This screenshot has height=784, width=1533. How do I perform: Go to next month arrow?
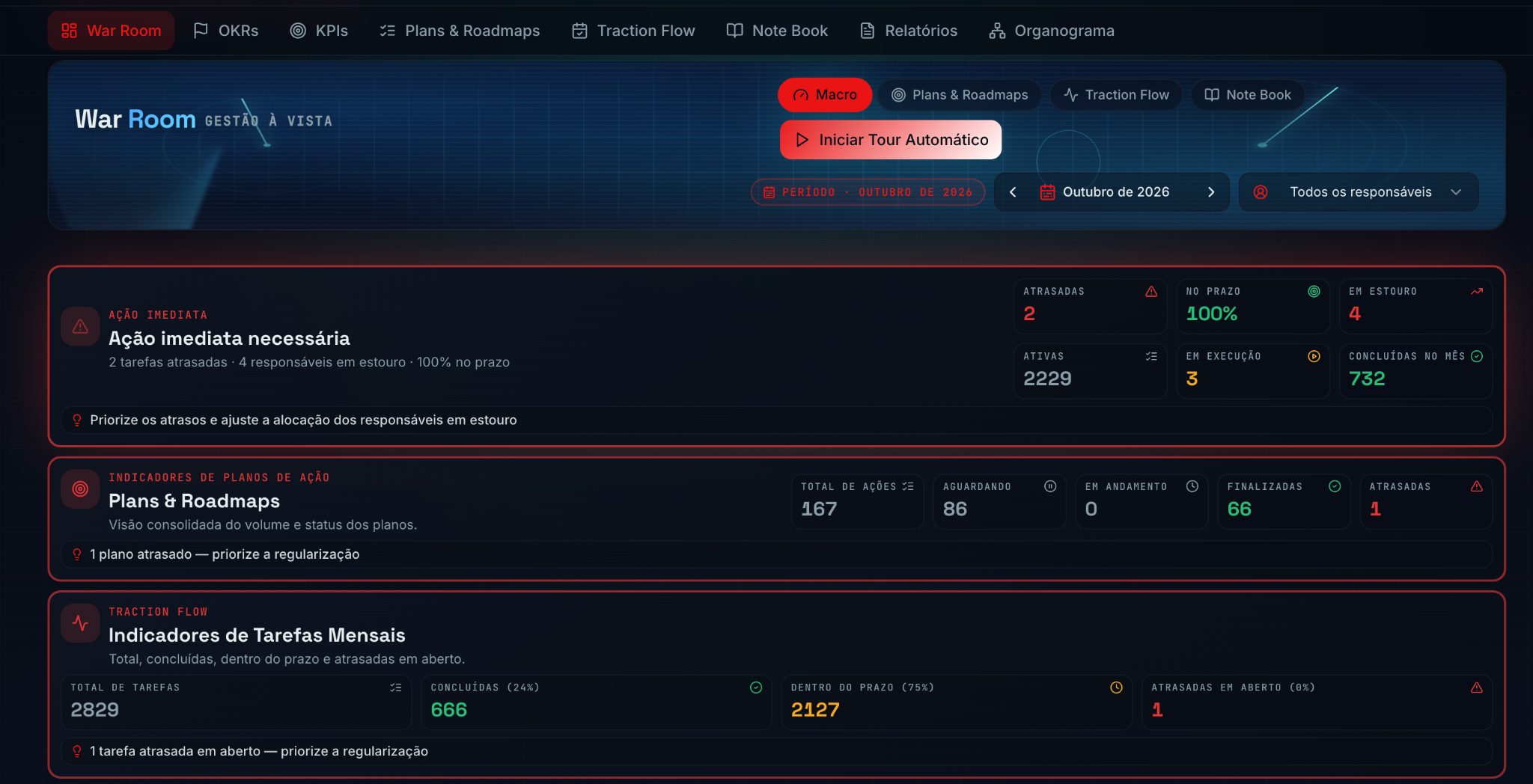tap(1211, 192)
